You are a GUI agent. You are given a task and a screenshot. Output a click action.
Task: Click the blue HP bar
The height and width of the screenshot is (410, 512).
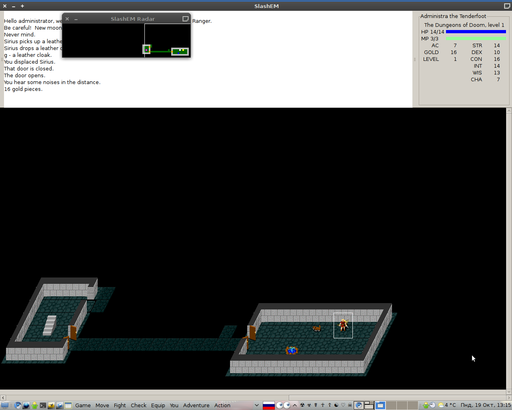point(476,32)
